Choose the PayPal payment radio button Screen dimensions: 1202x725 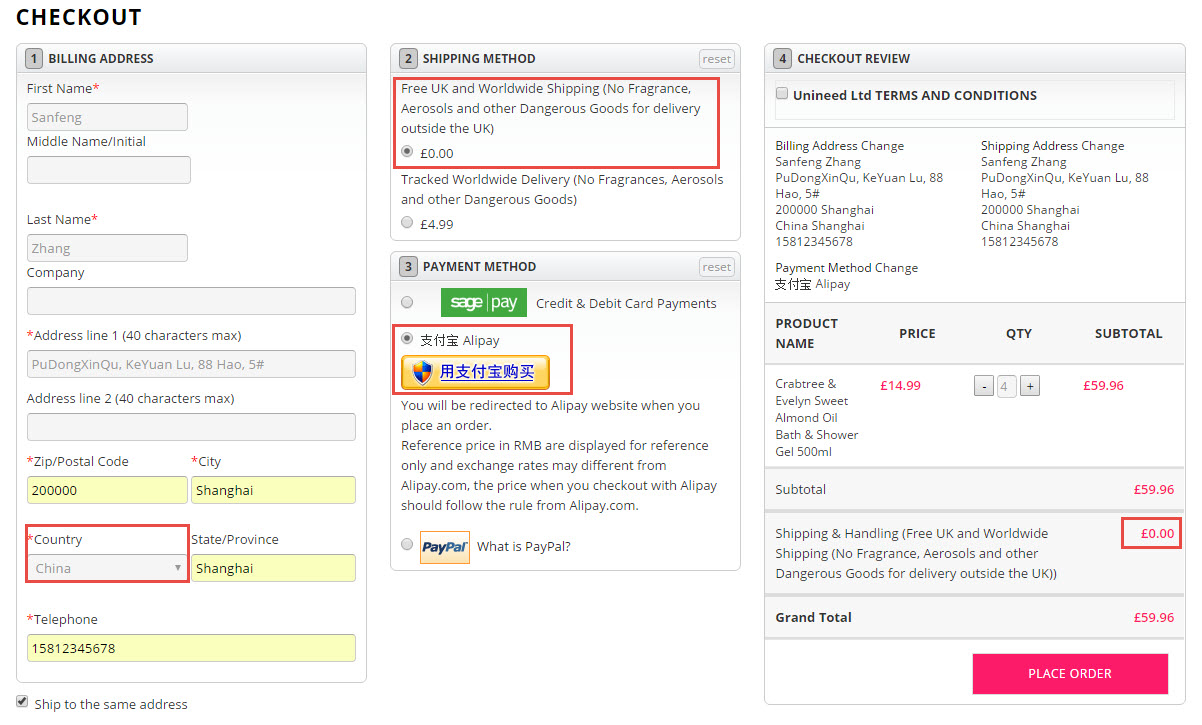[407, 545]
